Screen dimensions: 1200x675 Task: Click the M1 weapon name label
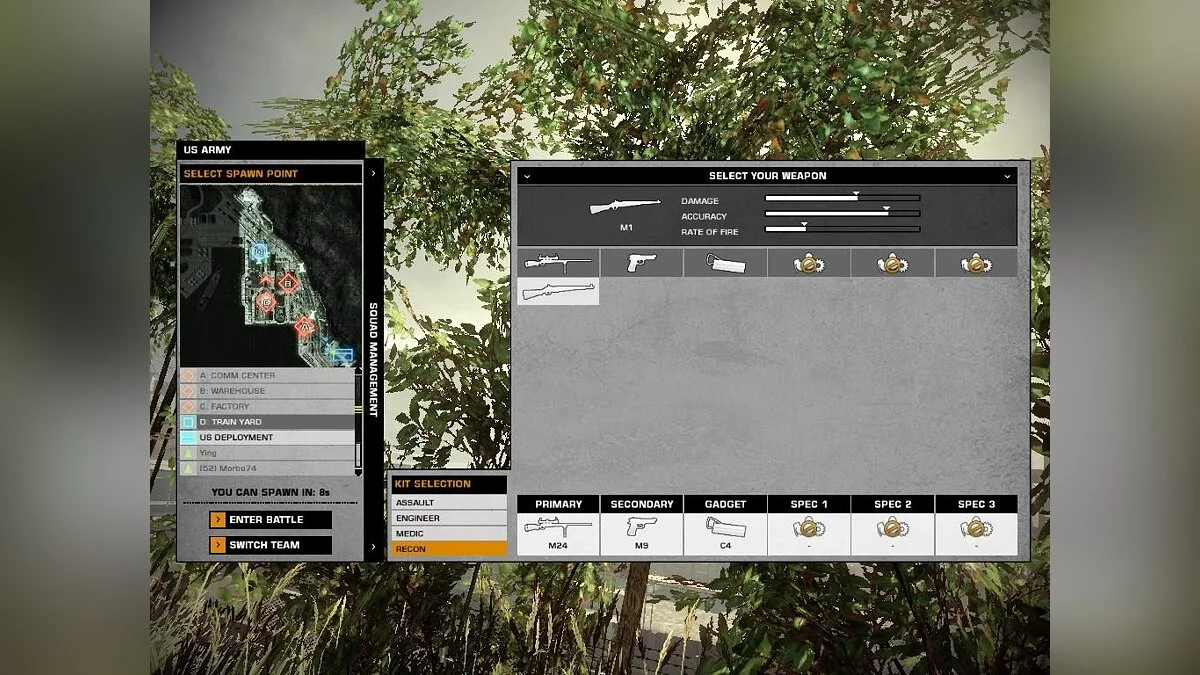[626, 228]
